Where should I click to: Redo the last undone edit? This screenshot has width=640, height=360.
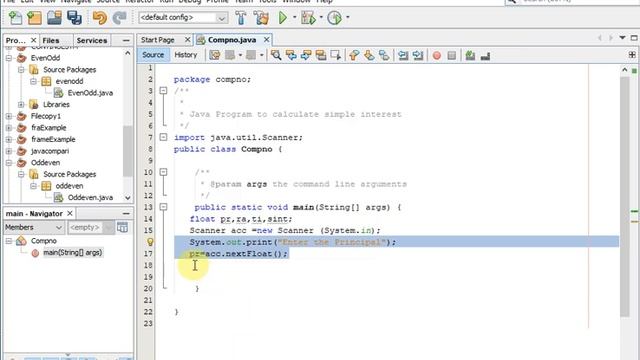[x=119, y=18]
